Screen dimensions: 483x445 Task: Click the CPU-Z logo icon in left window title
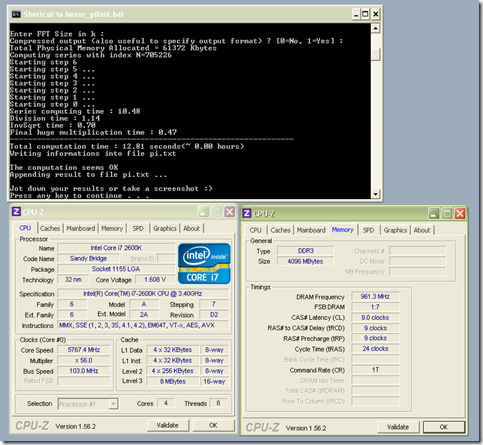click(16, 212)
